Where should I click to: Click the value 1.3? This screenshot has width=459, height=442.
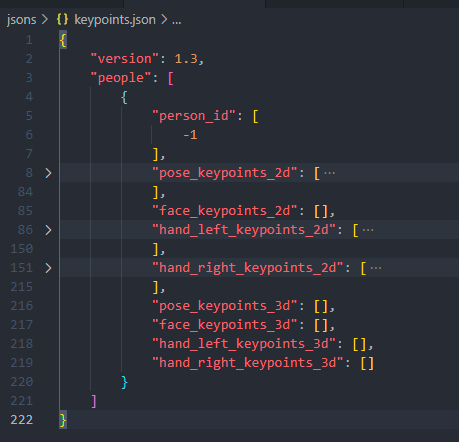coord(186,59)
